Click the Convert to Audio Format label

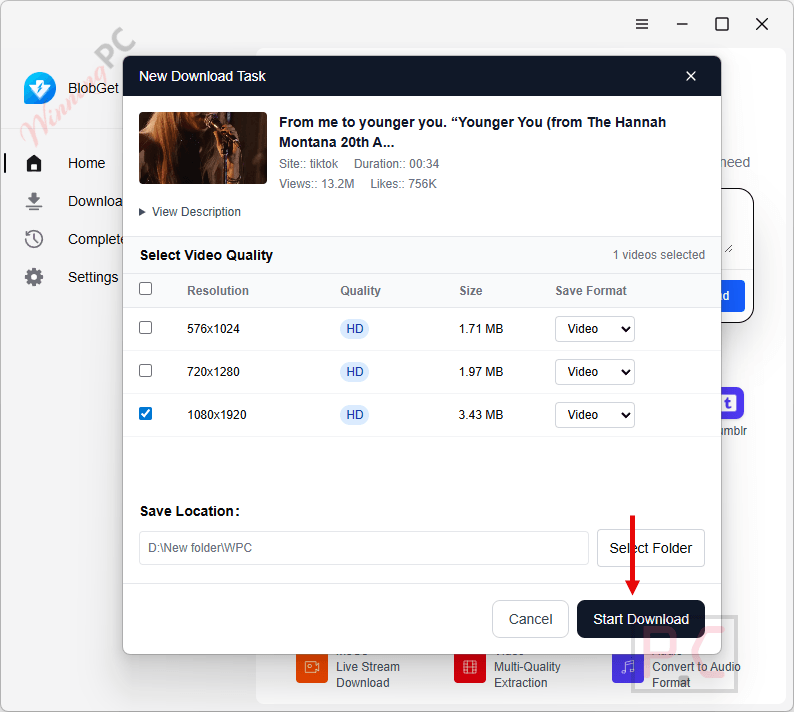696,675
